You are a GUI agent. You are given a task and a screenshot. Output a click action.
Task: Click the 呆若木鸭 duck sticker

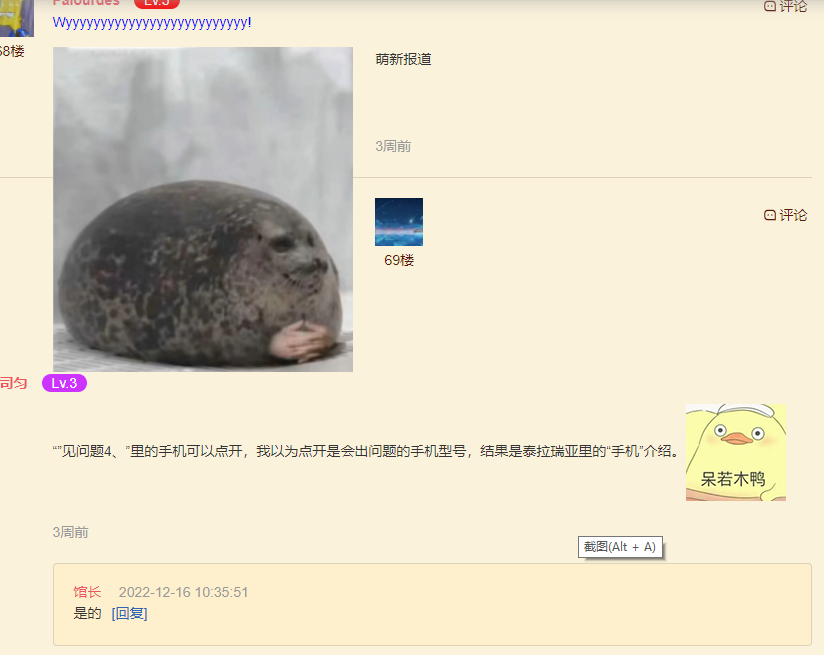pos(735,452)
